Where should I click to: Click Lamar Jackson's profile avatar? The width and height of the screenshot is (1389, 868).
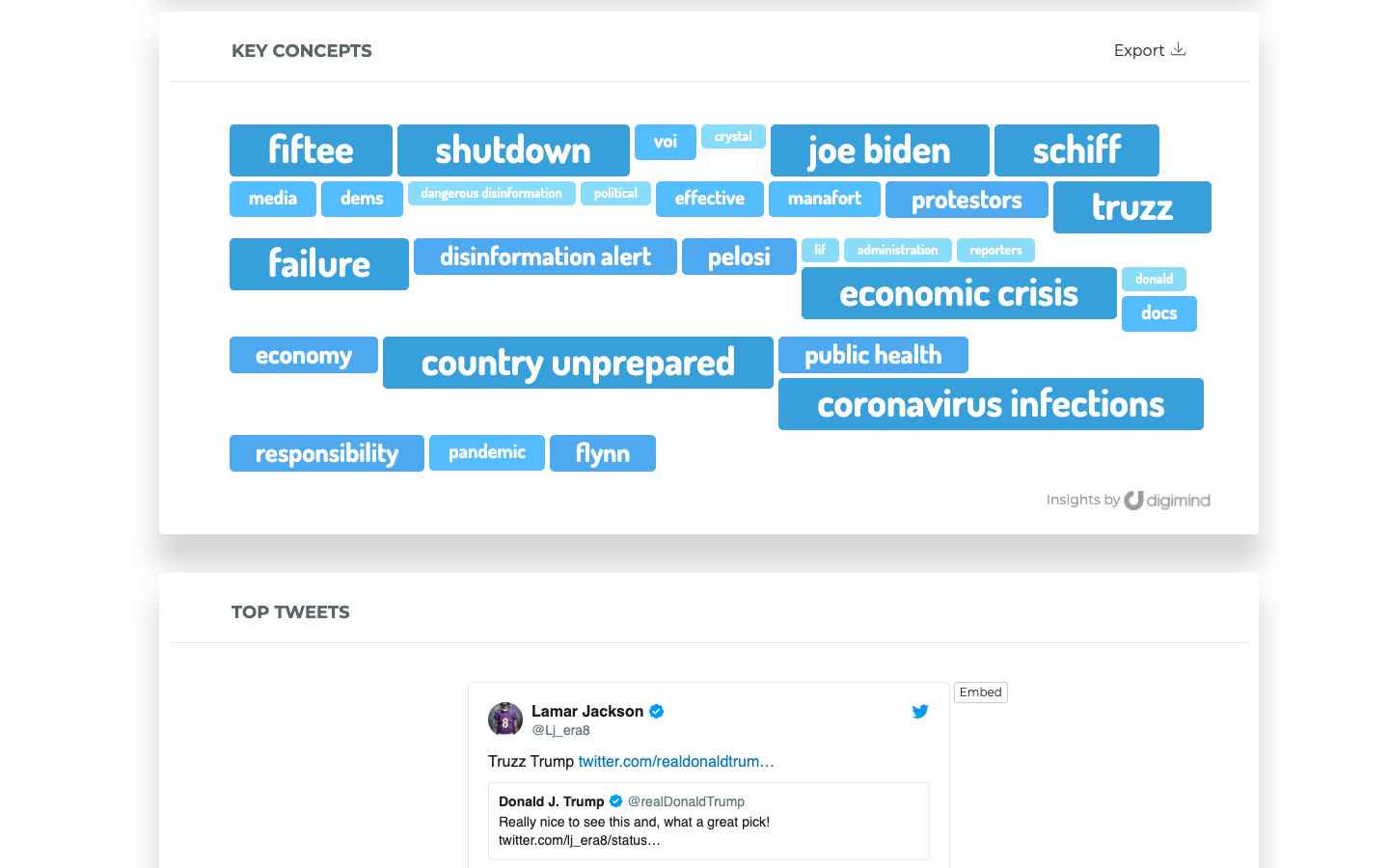click(x=504, y=719)
